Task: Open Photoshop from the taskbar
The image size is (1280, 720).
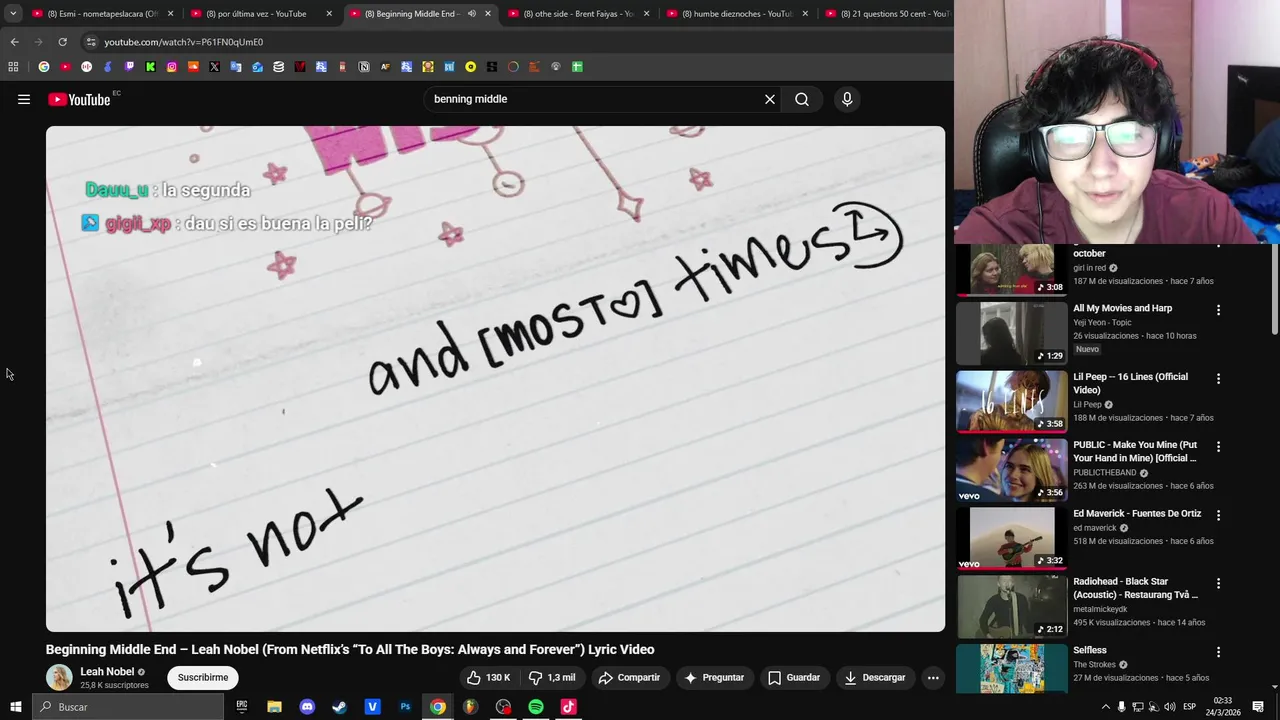Action: [405, 707]
